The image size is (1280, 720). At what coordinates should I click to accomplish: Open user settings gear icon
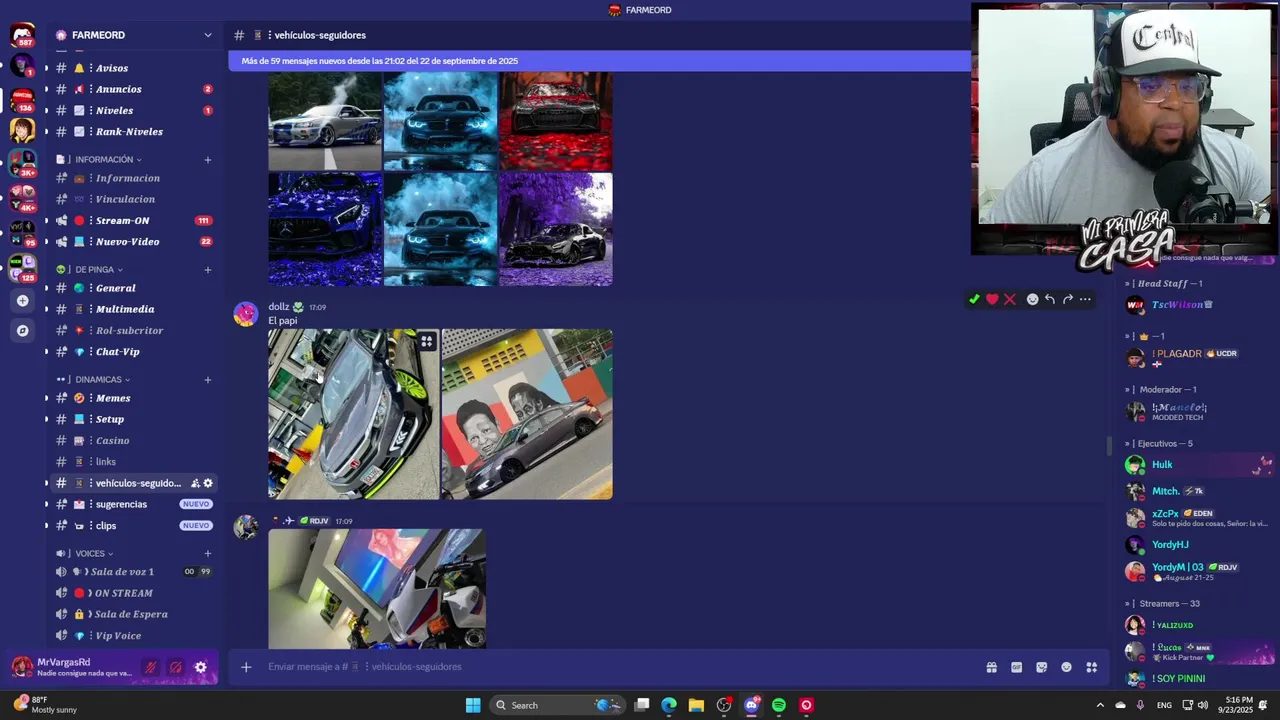201,667
